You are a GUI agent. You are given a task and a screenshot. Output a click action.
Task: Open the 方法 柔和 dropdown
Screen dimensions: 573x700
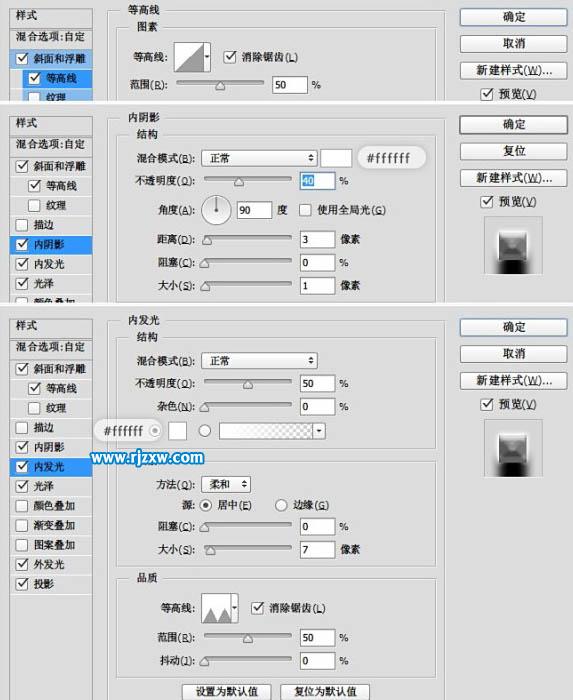(x=226, y=484)
